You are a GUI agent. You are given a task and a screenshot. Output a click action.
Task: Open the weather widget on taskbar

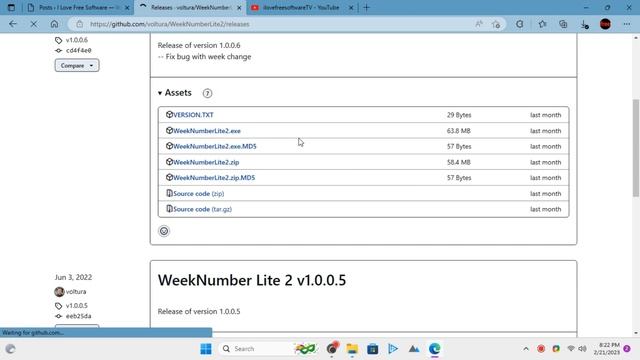(x=10, y=349)
